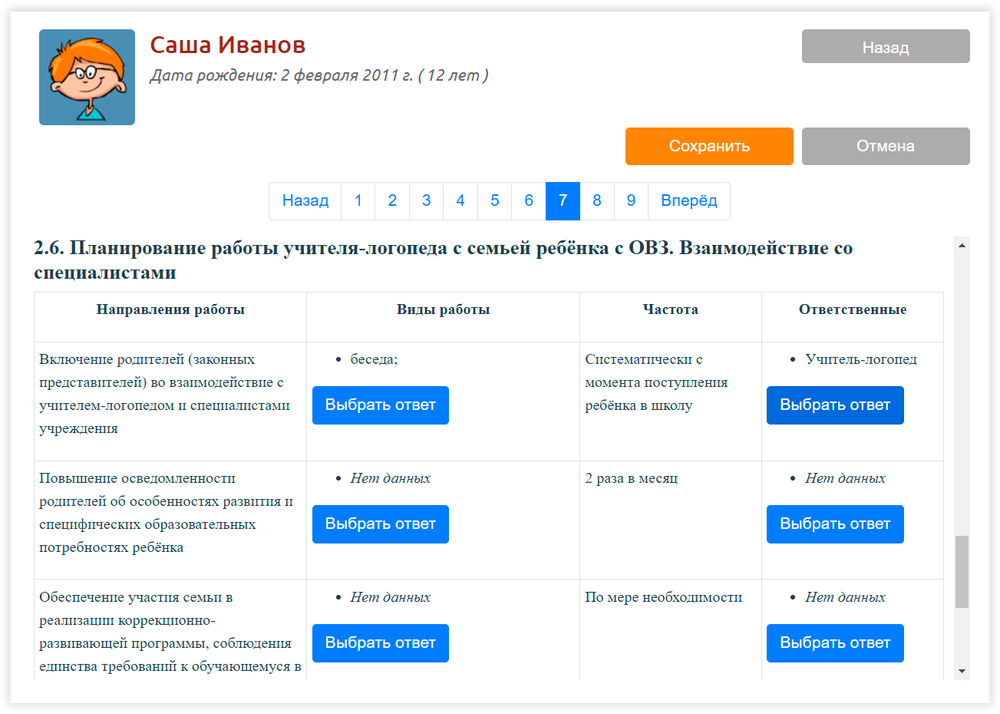Screen dimensions: 1000x714
Task: Choose Виды работы answer for Повышение осведомленности row
Action: coord(380,524)
